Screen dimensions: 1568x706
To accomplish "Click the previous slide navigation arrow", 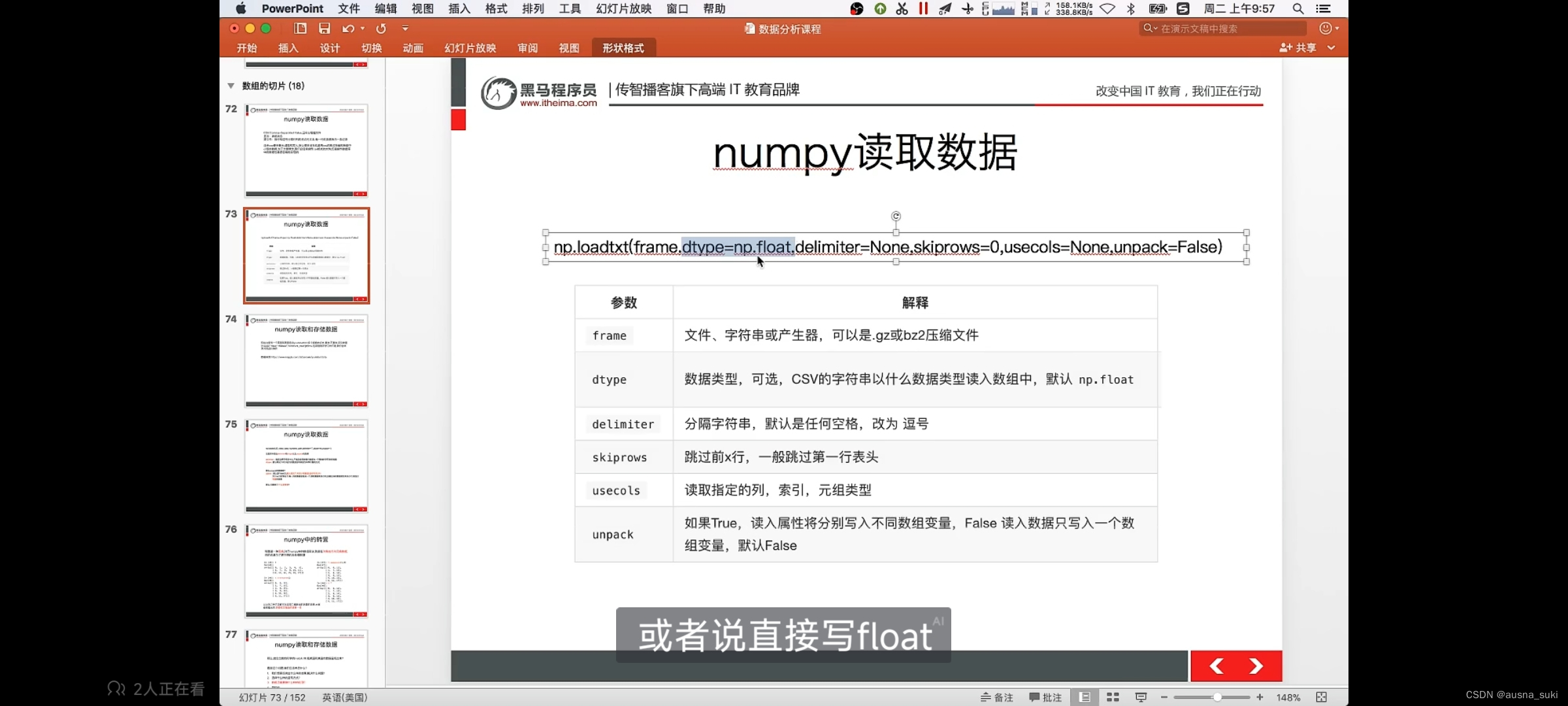I will coord(1216,665).
